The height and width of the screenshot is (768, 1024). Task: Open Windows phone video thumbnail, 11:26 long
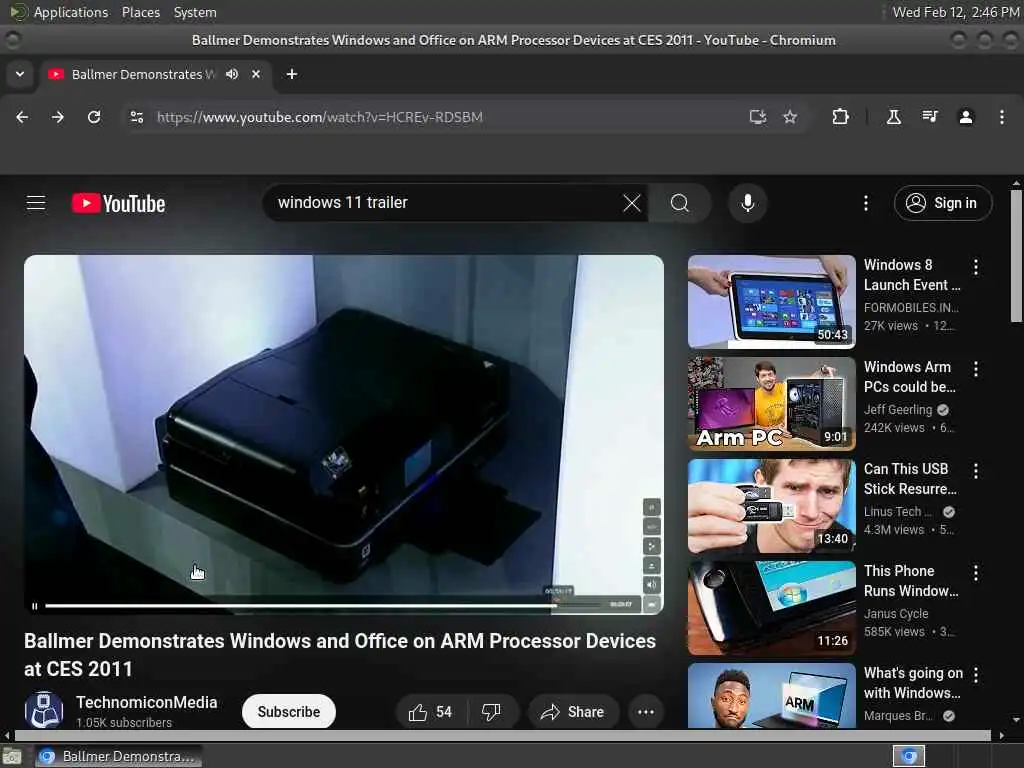click(x=771, y=607)
